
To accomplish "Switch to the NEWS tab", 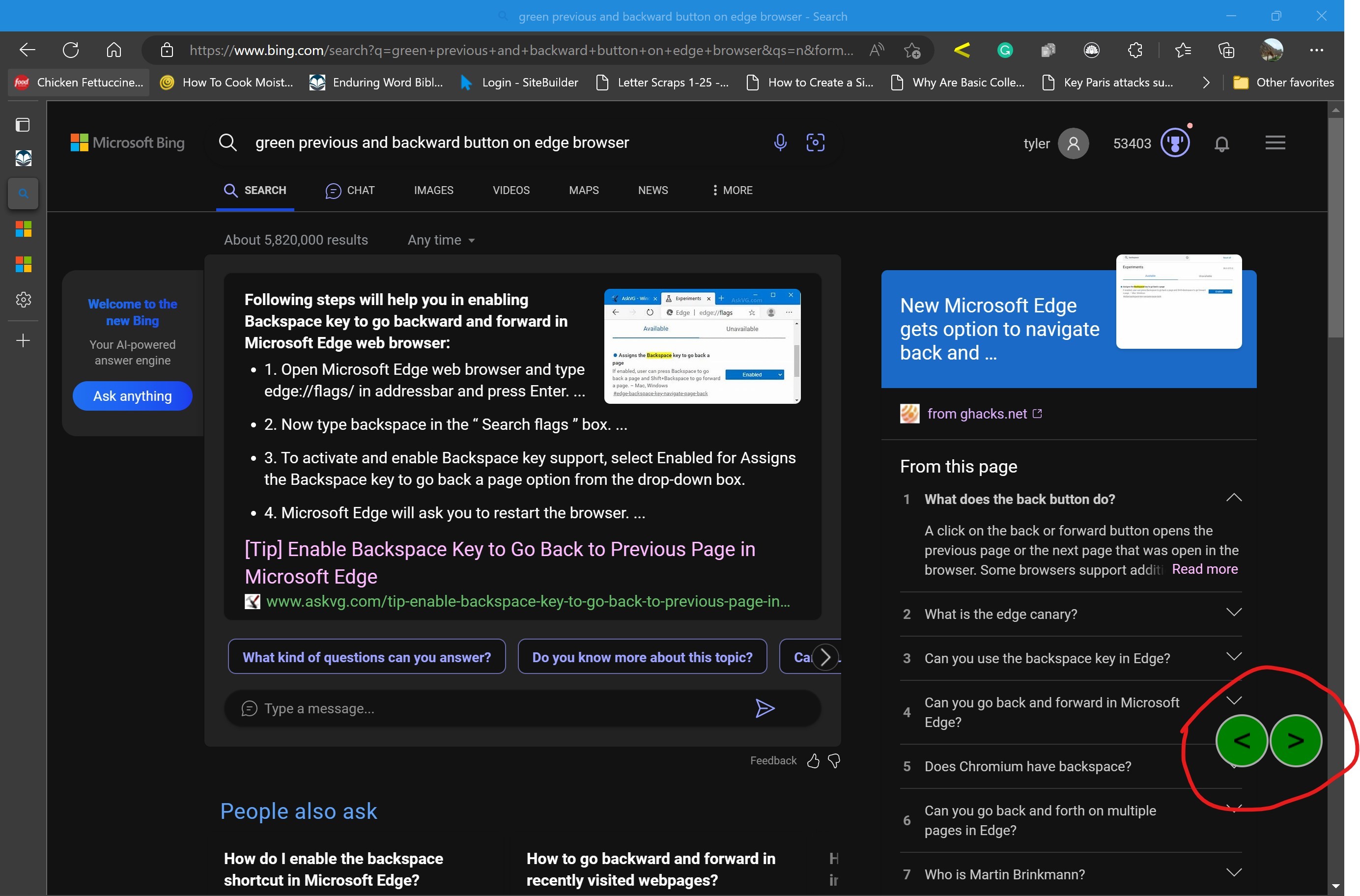I will coord(652,190).
